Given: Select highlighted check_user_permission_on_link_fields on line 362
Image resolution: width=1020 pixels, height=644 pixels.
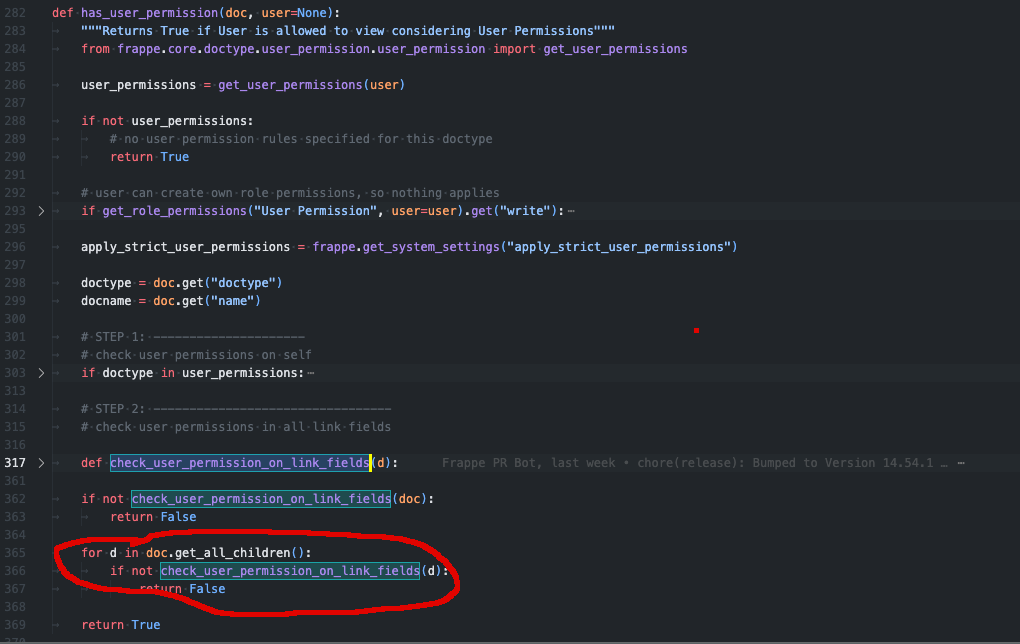Looking at the screenshot, I should click(260, 498).
